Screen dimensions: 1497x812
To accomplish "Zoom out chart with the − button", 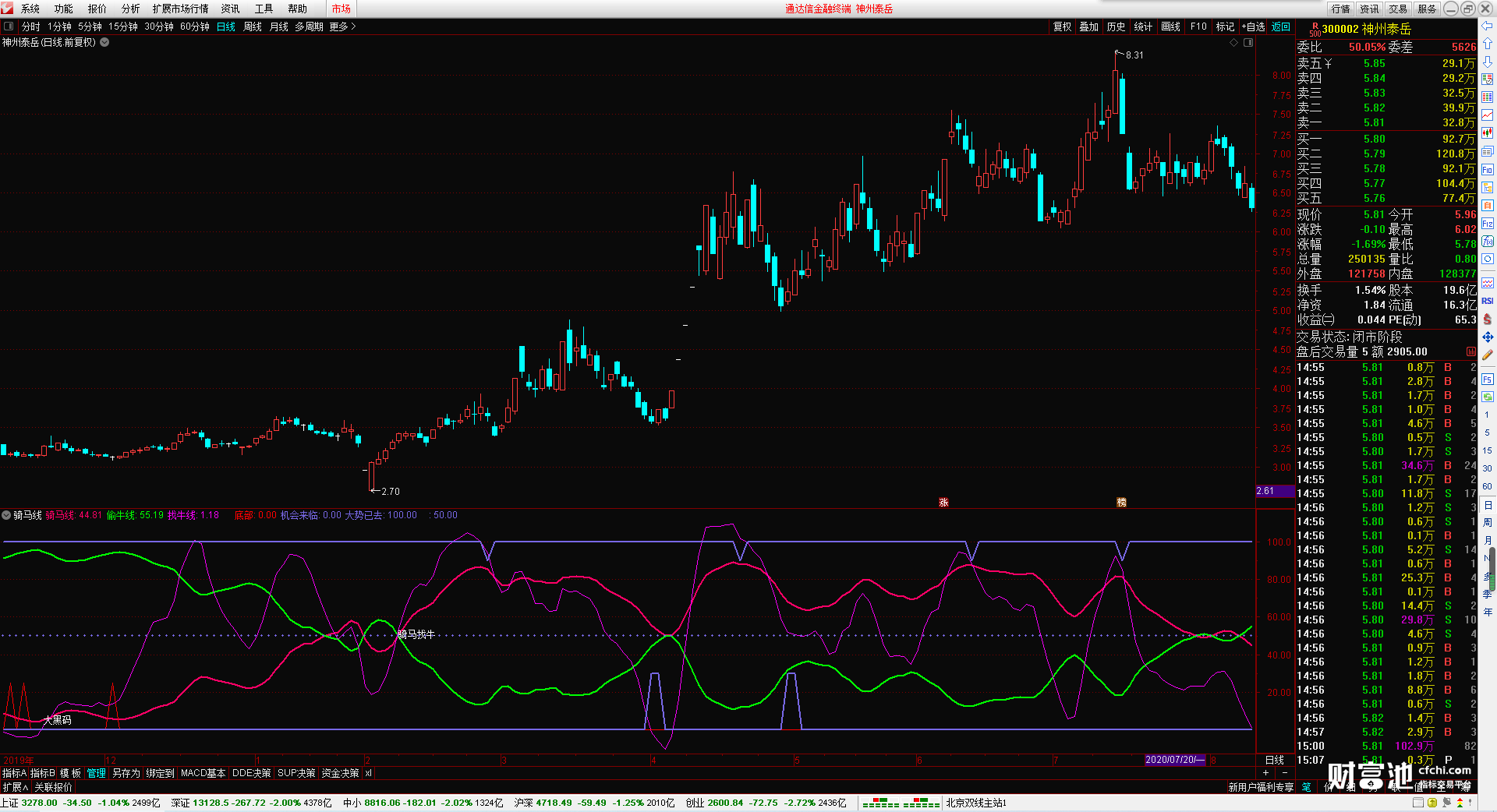I will click(x=1285, y=772).
